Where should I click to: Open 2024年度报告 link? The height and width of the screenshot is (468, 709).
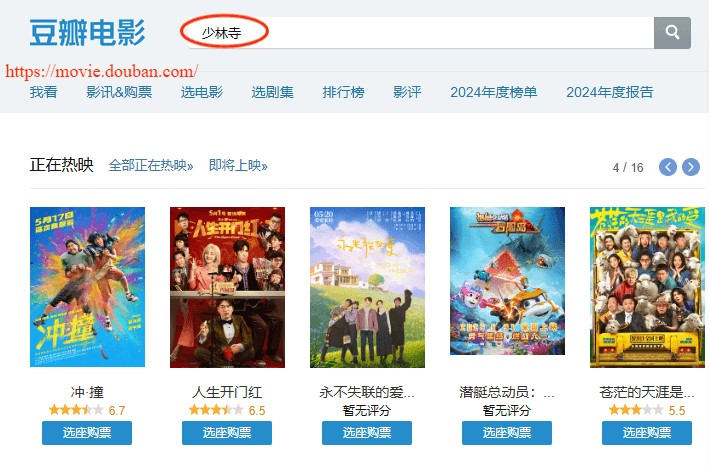point(610,92)
